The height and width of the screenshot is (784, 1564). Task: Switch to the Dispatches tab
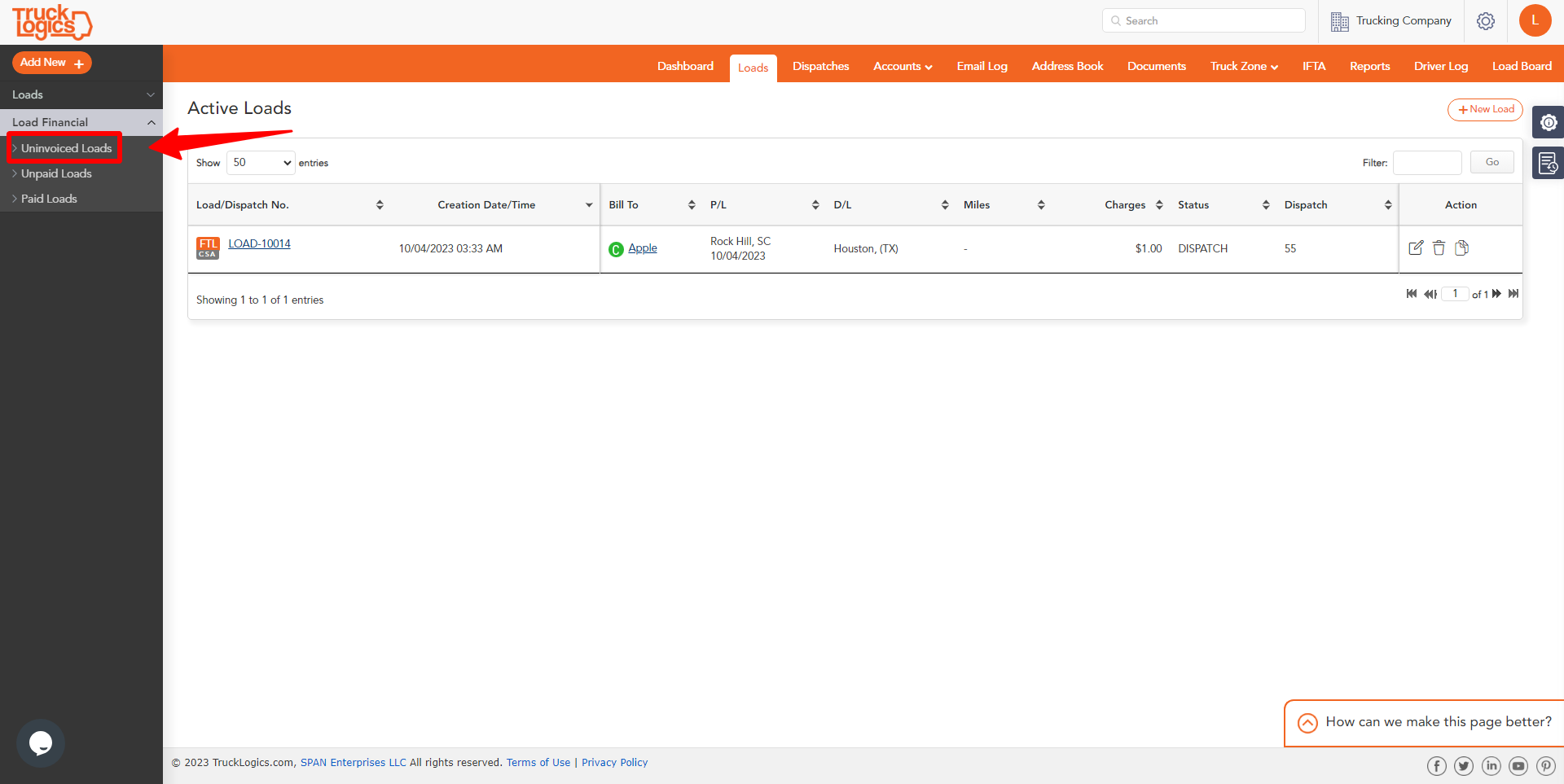pyautogui.click(x=820, y=66)
